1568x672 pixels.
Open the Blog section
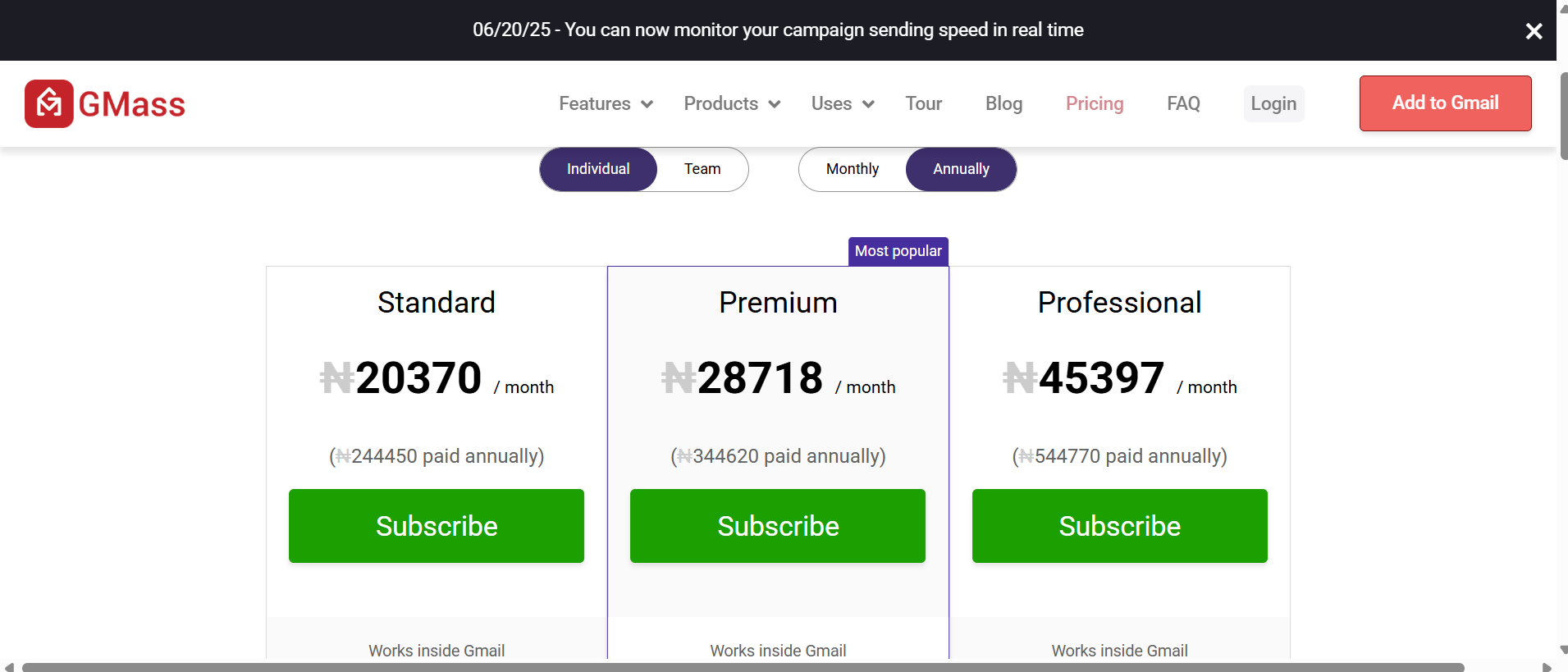click(1003, 103)
